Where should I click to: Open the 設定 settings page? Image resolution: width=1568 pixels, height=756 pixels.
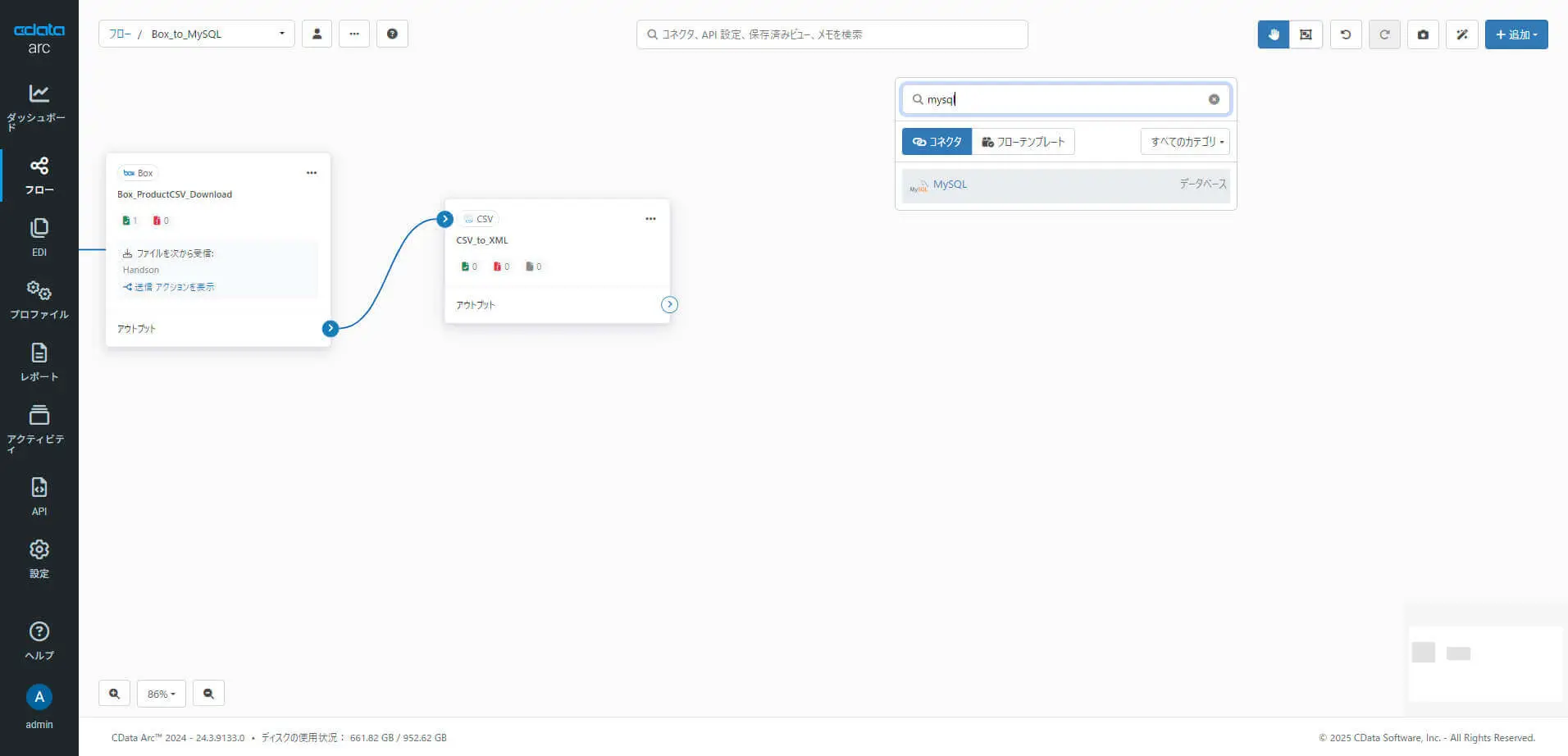tap(39, 558)
